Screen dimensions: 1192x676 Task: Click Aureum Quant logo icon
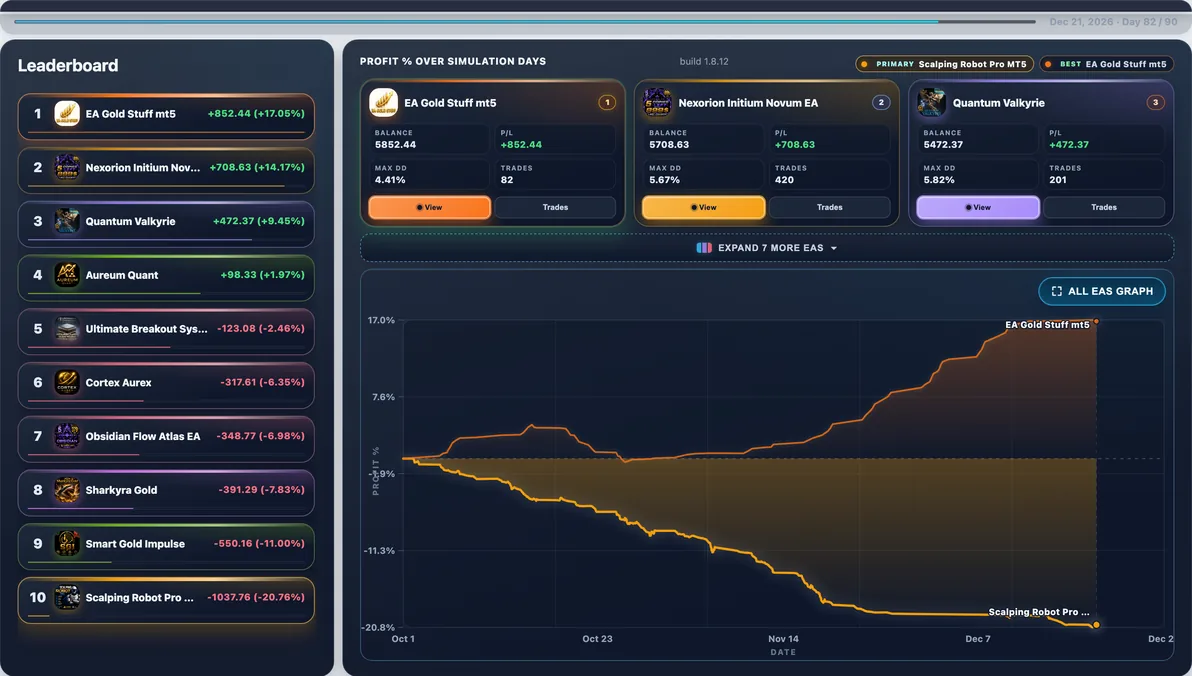(x=67, y=275)
